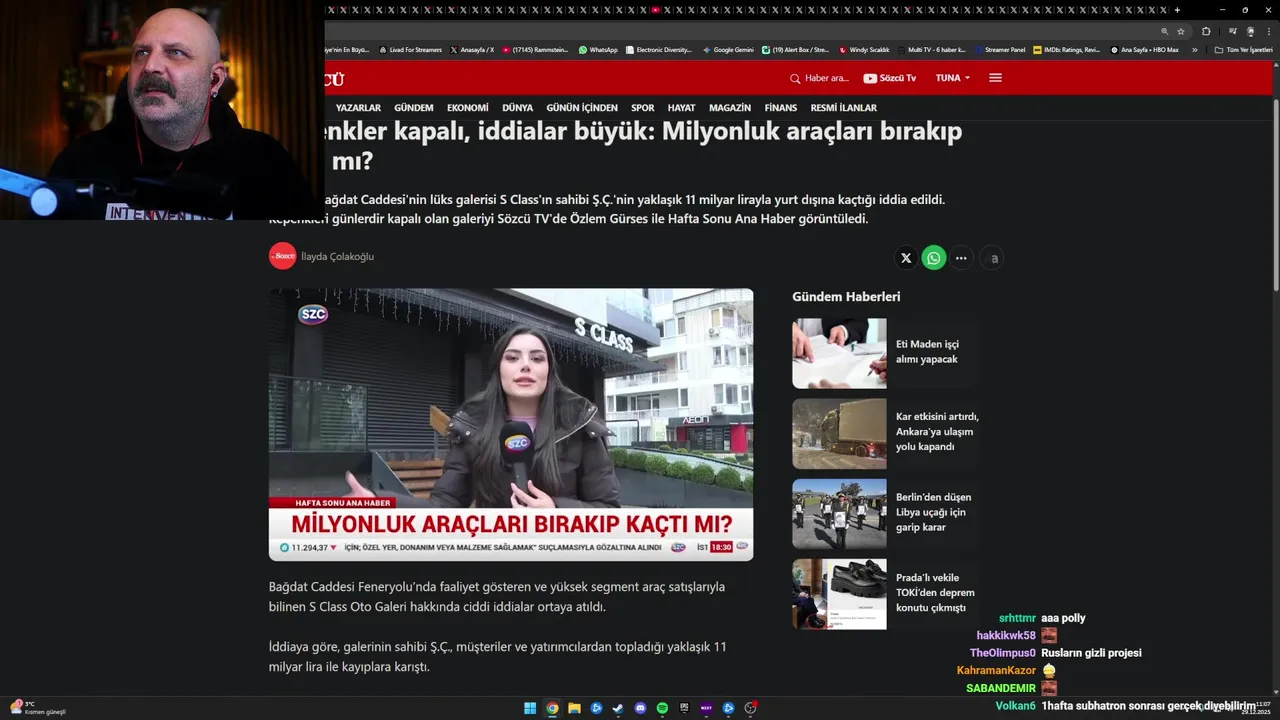Screen dimensions: 1280x720
Task: Open the Windy: Sıcaklık bookmark
Action: click(864, 49)
